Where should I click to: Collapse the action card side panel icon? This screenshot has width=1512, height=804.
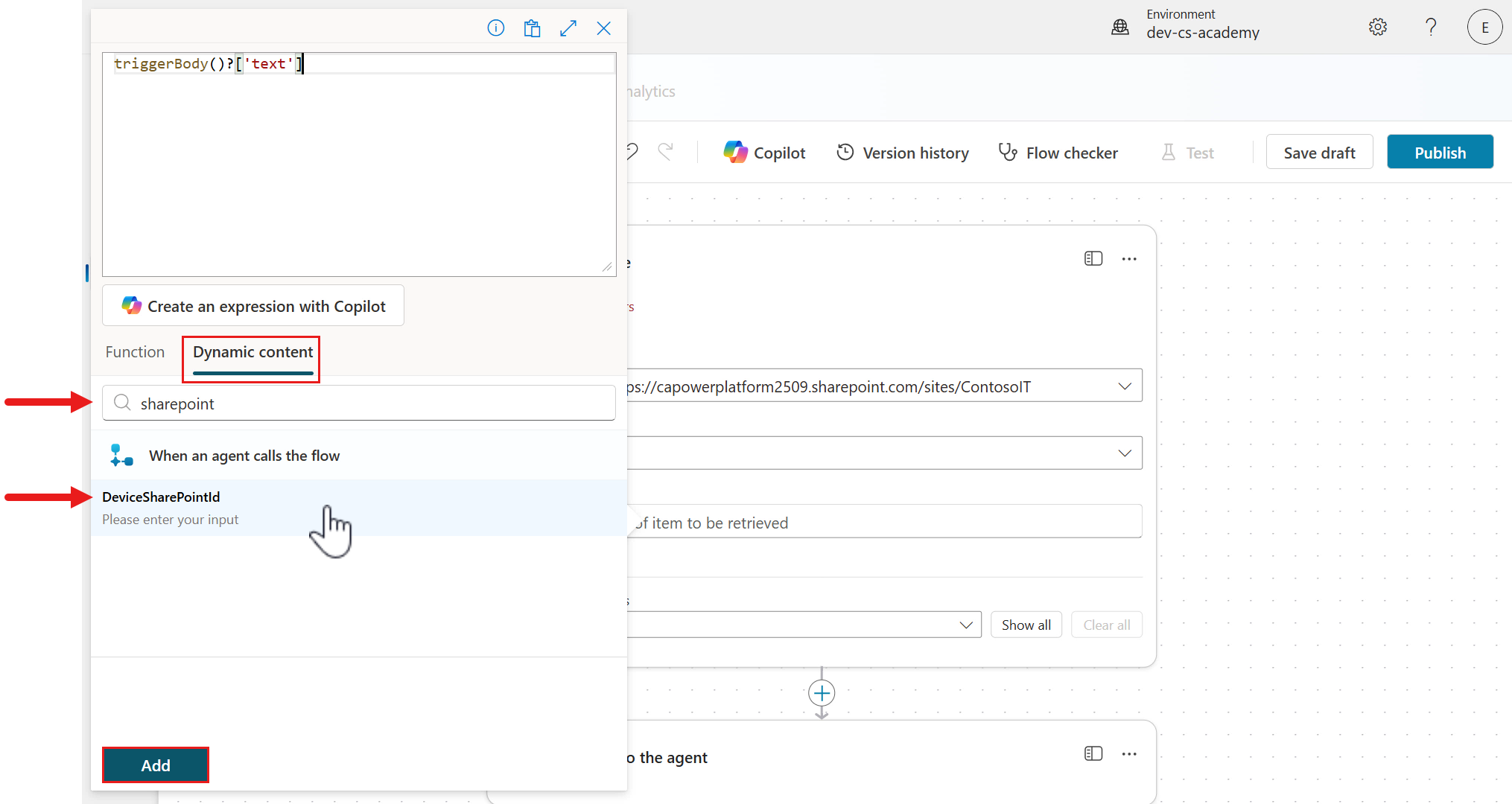click(x=1093, y=258)
